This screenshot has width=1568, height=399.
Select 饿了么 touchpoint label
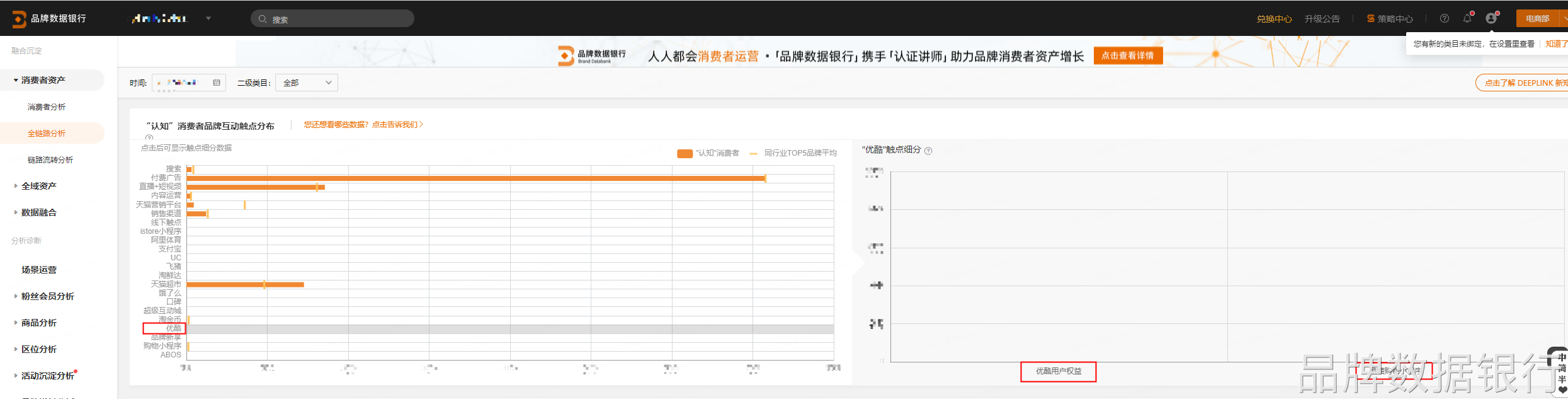(170, 293)
